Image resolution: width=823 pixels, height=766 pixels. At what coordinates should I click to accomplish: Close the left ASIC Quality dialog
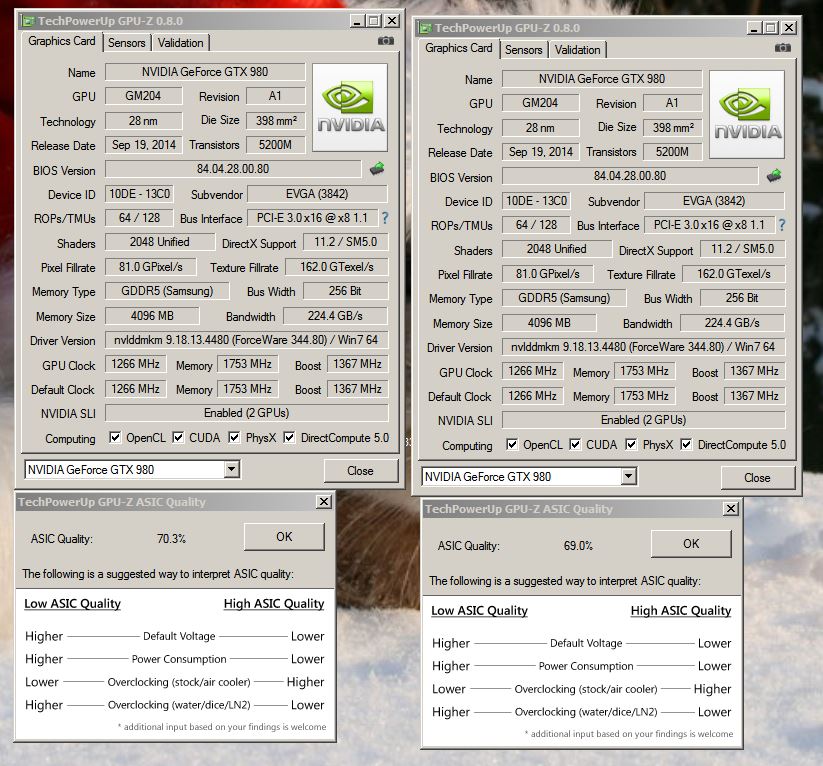(x=324, y=502)
